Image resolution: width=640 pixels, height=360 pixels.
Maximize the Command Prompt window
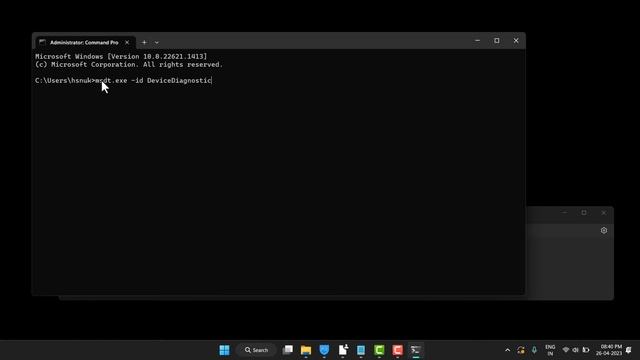497,40
